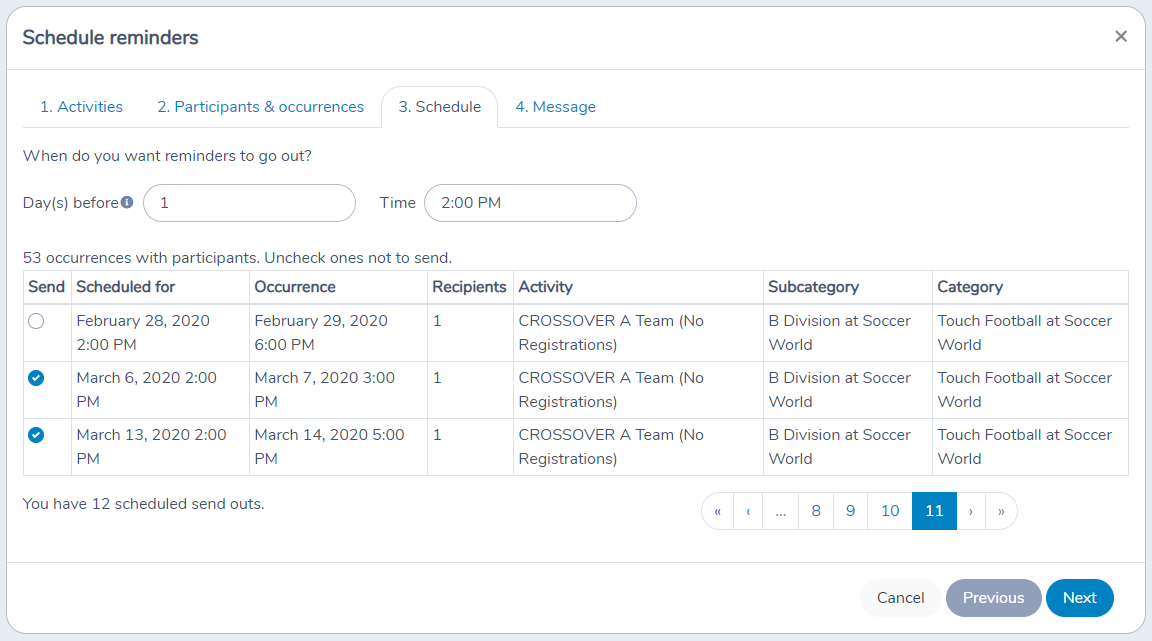
Task: Jump to last page of occurrences
Action: 1001,511
